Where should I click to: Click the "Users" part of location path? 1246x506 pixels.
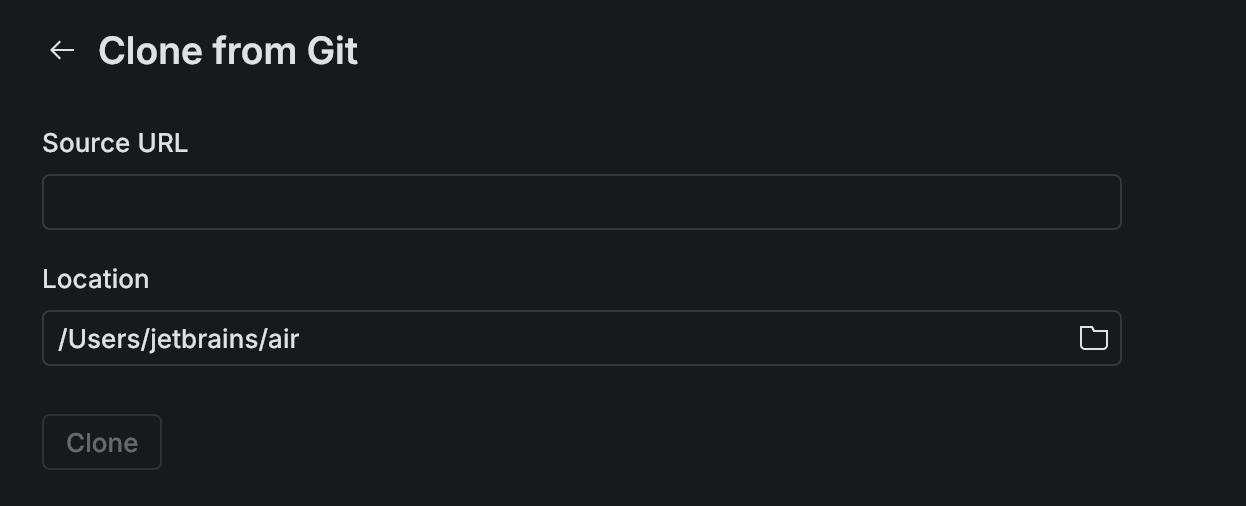(x=103, y=339)
